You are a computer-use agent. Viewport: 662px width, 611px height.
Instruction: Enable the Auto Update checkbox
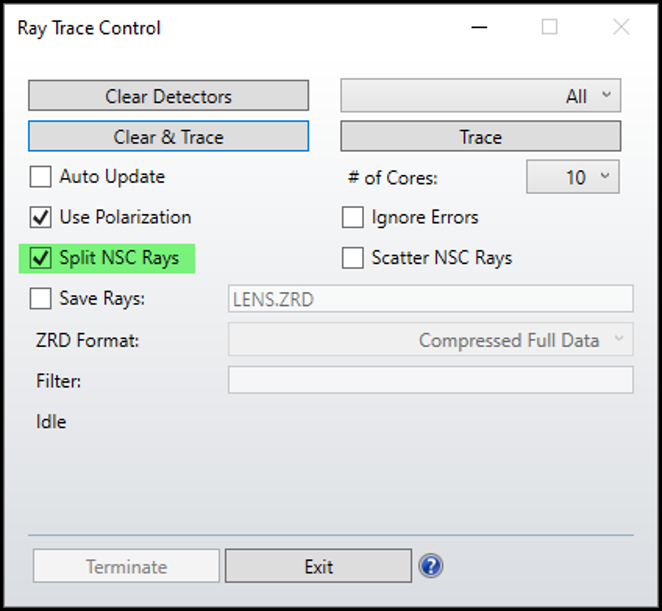[41, 177]
